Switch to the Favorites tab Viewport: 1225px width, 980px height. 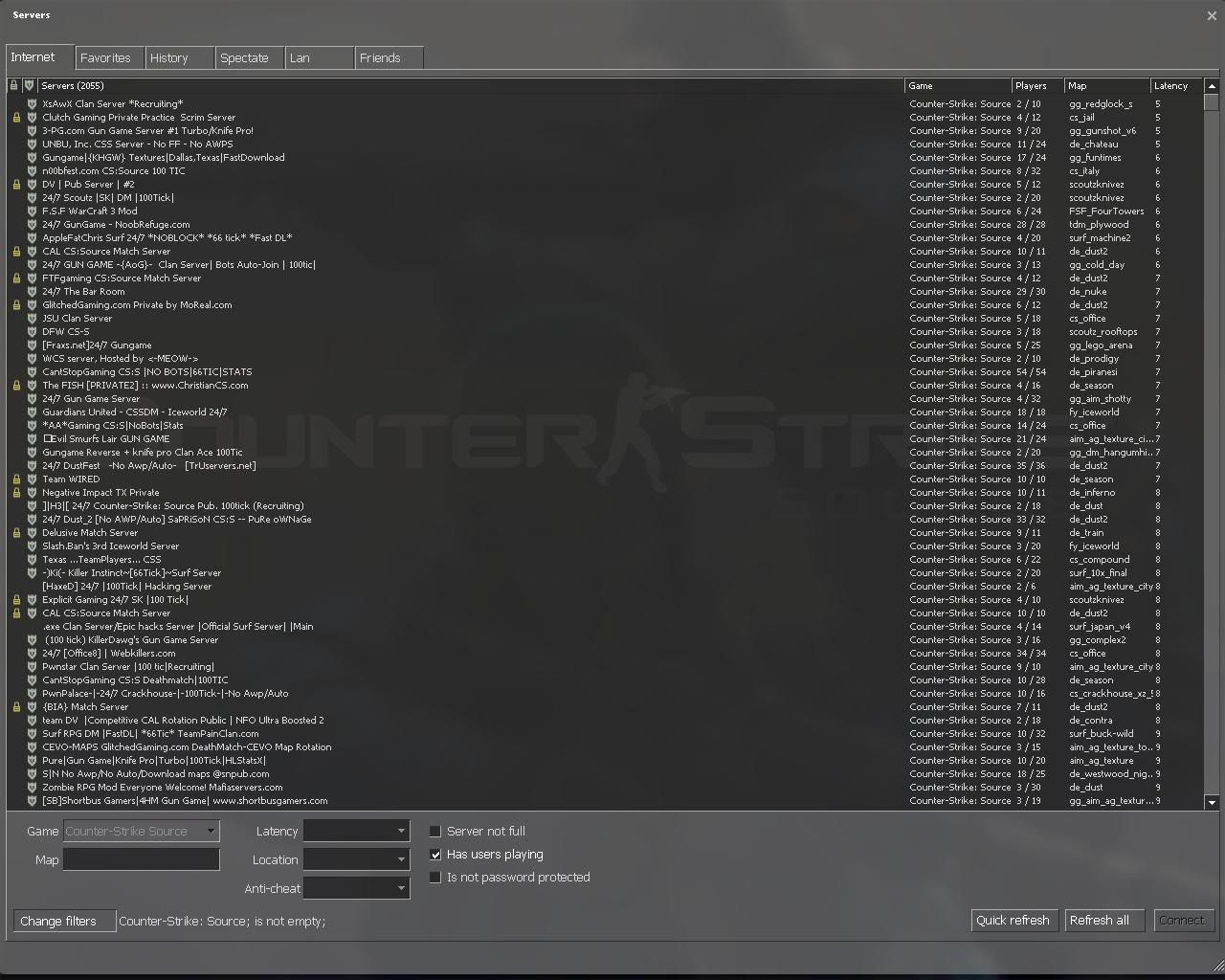[x=106, y=58]
